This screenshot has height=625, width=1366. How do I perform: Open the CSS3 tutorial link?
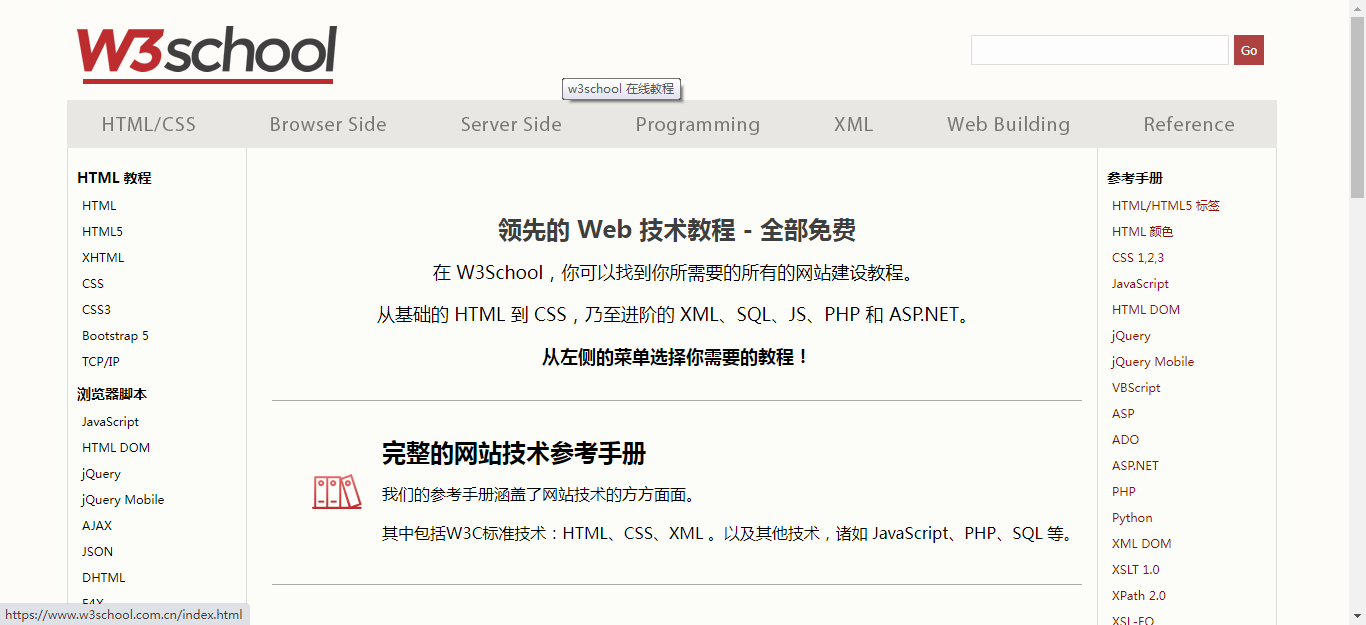pyautogui.click(x=96, y=309)
